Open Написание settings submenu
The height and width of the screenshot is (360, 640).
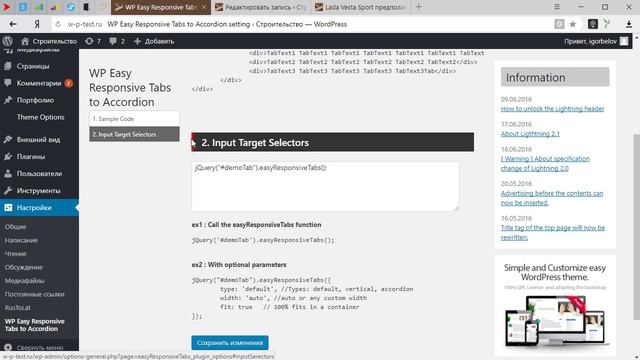pyautogui.click(x=21, y=240)
